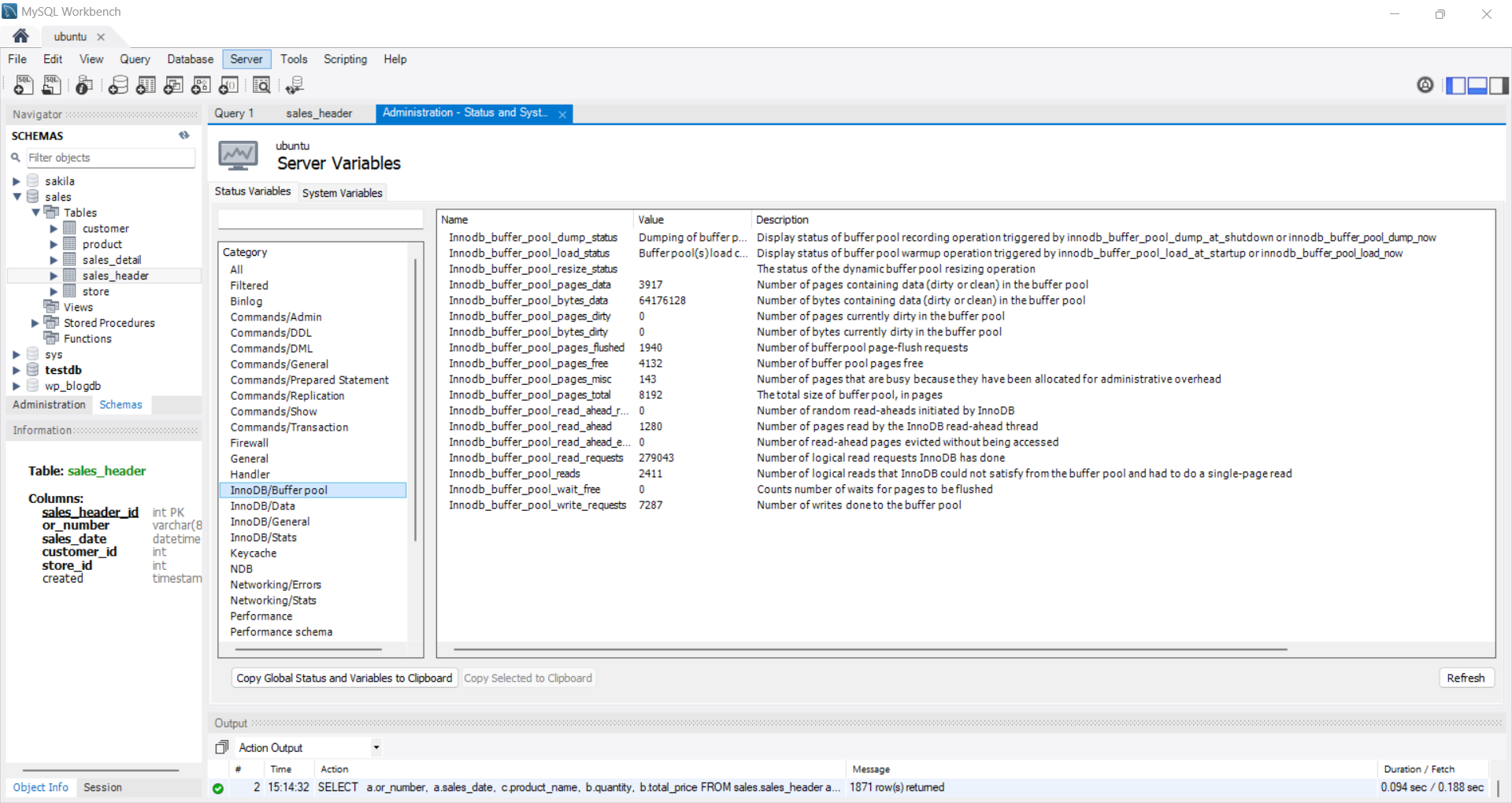
Task: Create new function toolbar icon
Action: 228,84
